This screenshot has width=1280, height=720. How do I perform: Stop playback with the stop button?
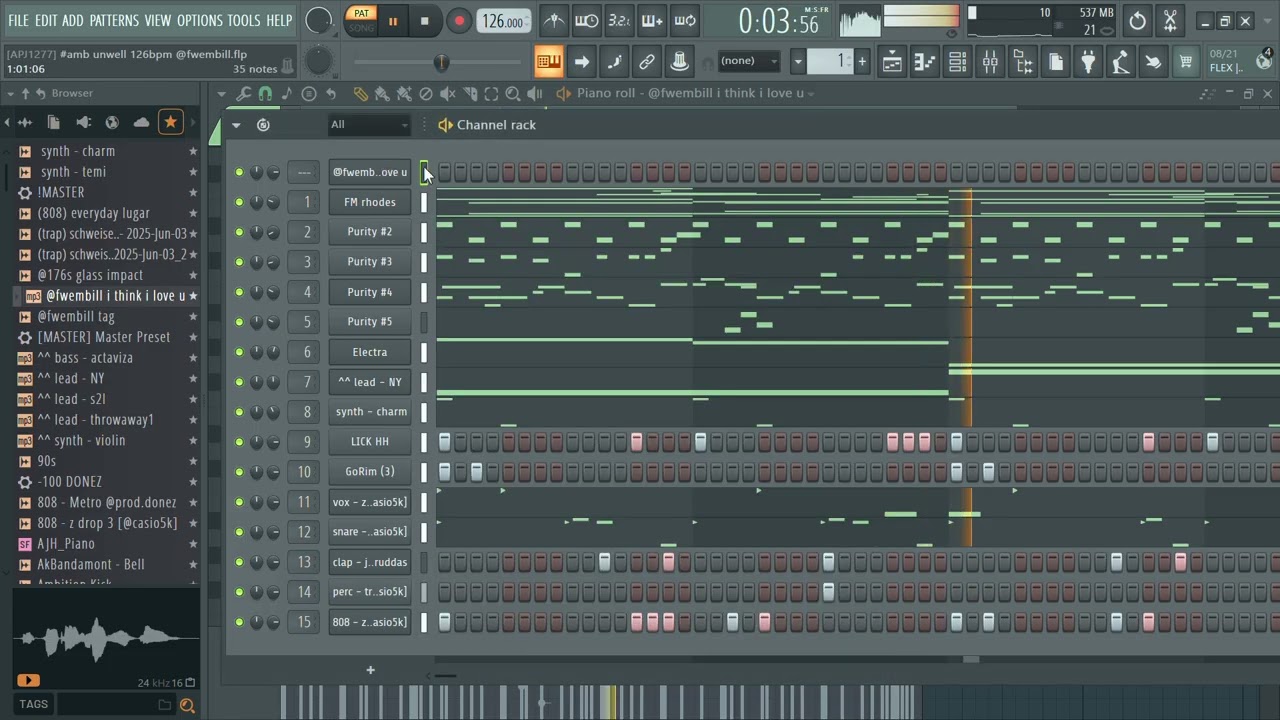[424, 20]
